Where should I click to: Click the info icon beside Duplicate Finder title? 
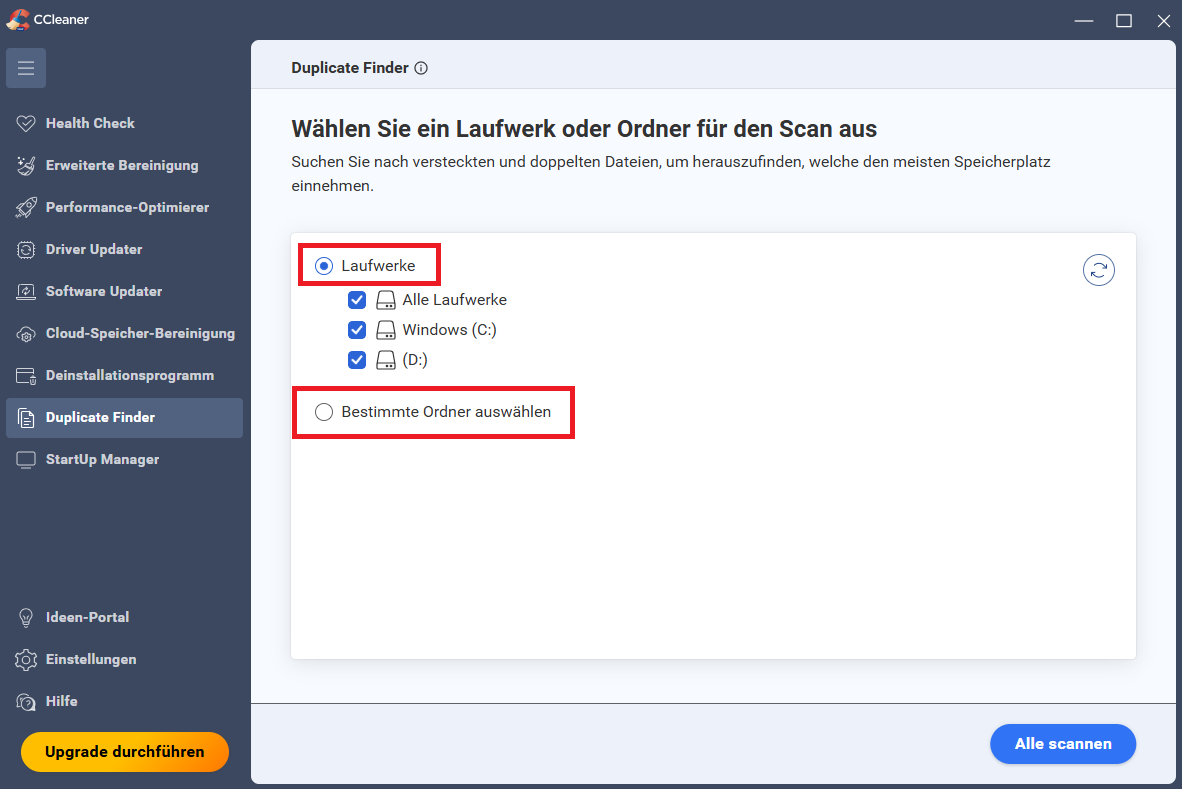tap(421, 68)
